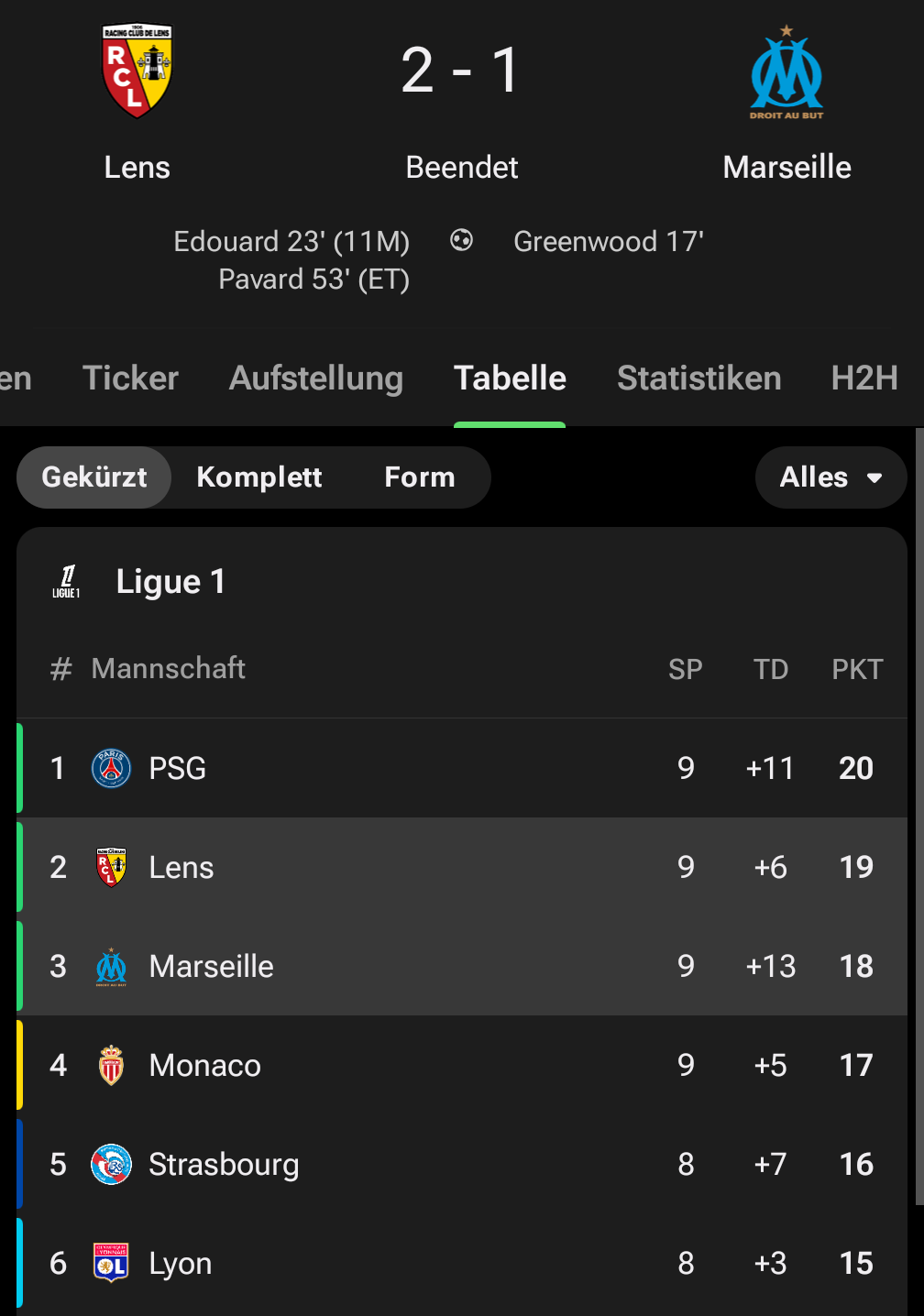Screen dimensions: 924x1316
Task: Click the PSG logo in the table
Action: click(111, 768)
